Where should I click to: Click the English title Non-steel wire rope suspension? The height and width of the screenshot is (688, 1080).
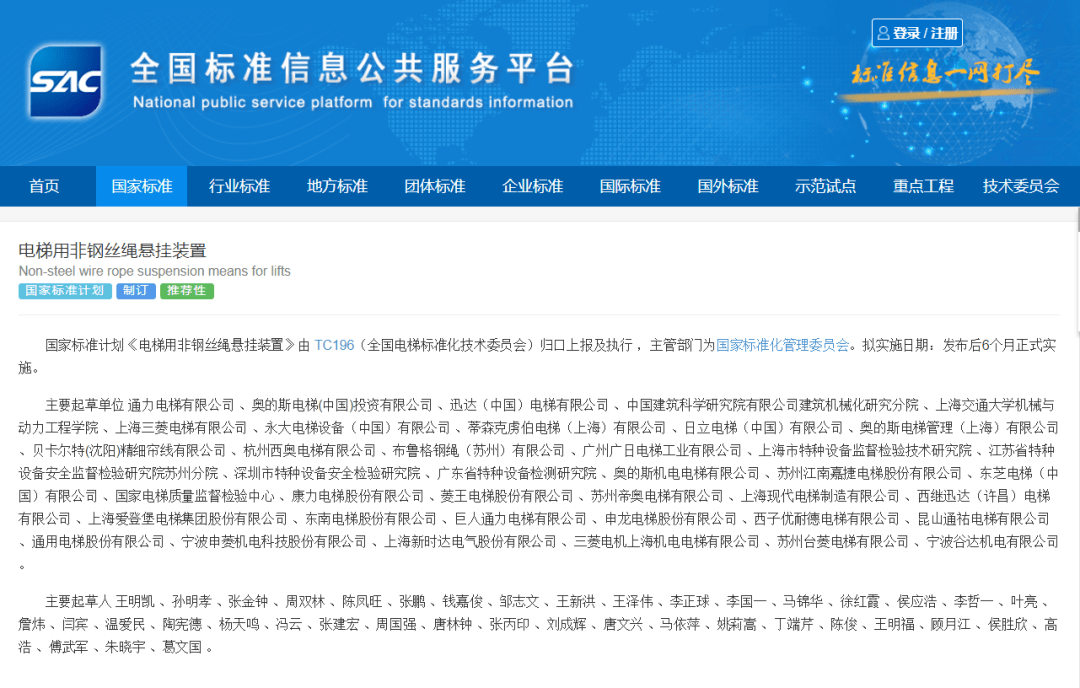pos(154,271)
